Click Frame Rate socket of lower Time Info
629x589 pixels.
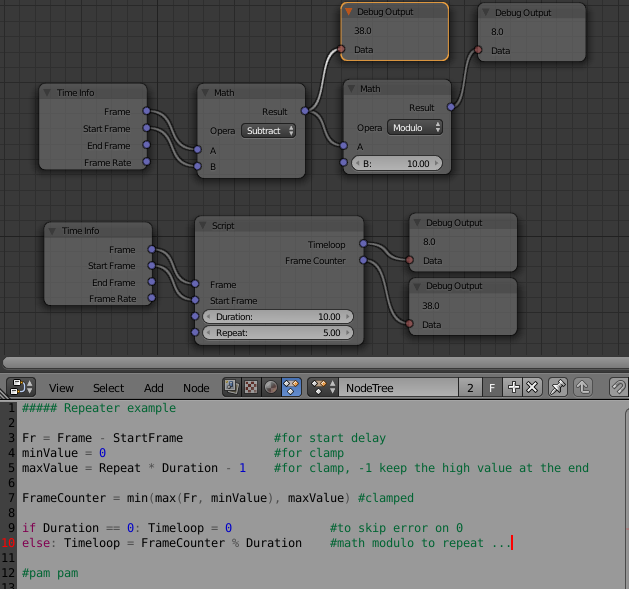[x=151, y=298]
